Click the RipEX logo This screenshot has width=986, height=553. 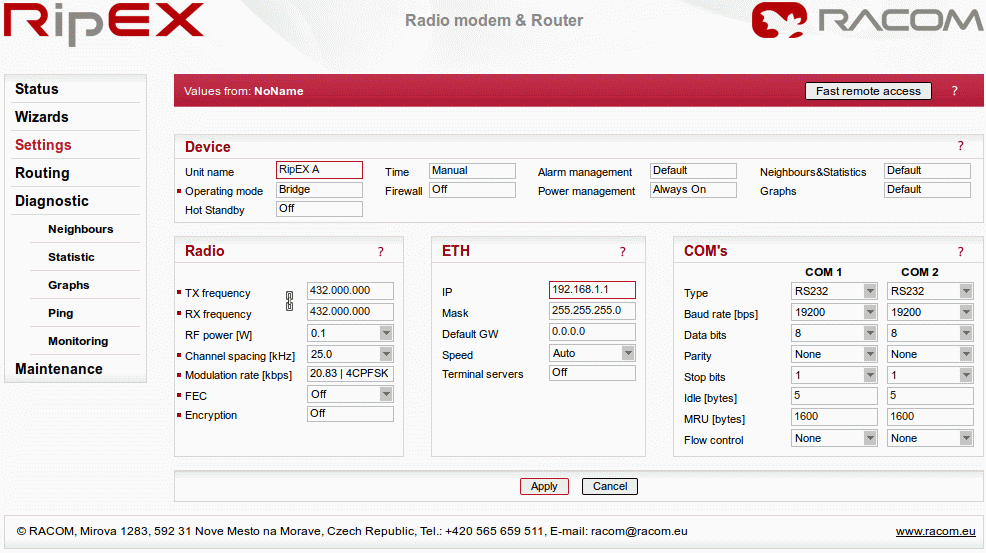coord(104,23)
